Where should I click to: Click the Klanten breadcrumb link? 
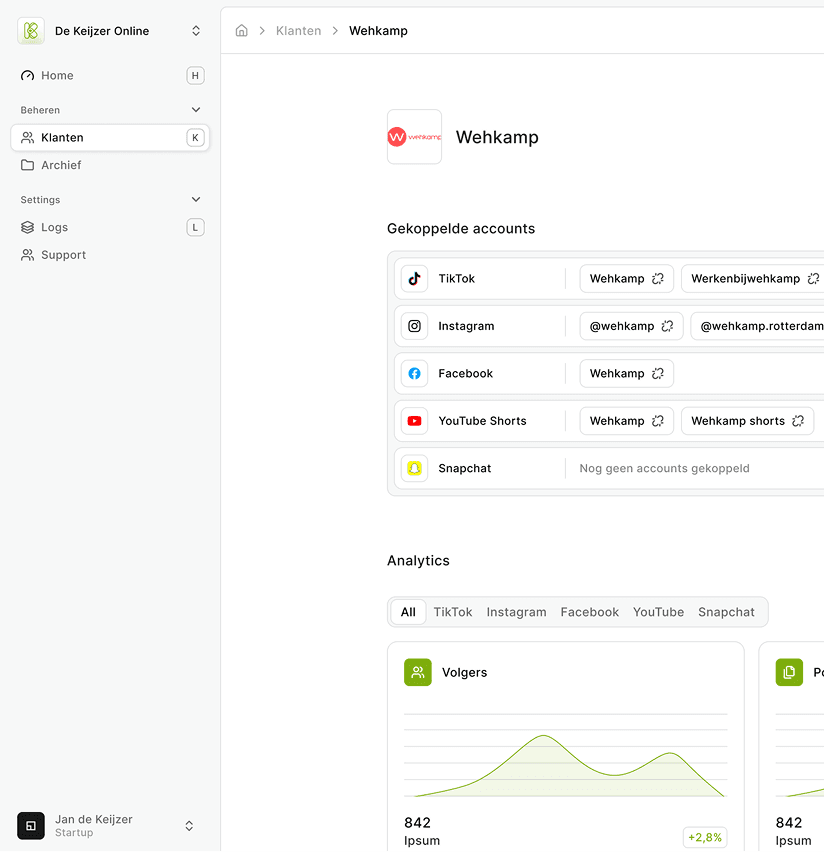click(298, 31)
